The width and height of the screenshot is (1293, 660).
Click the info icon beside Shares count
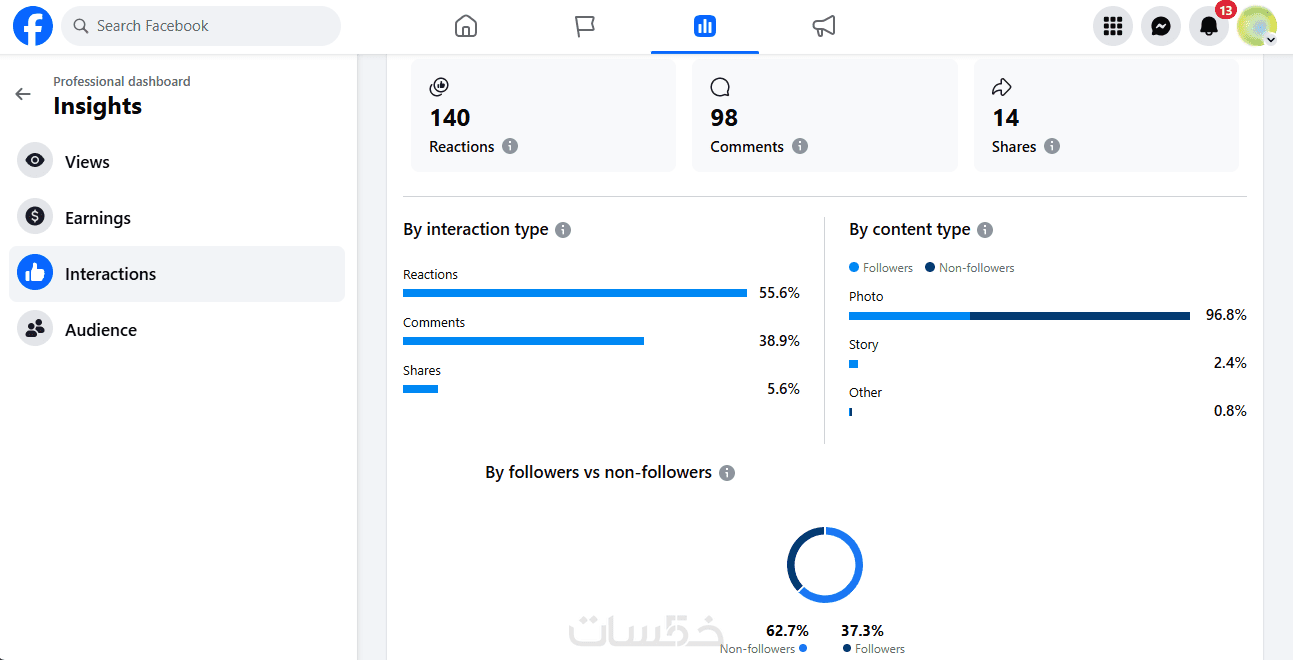click(x=1052, y=146)
